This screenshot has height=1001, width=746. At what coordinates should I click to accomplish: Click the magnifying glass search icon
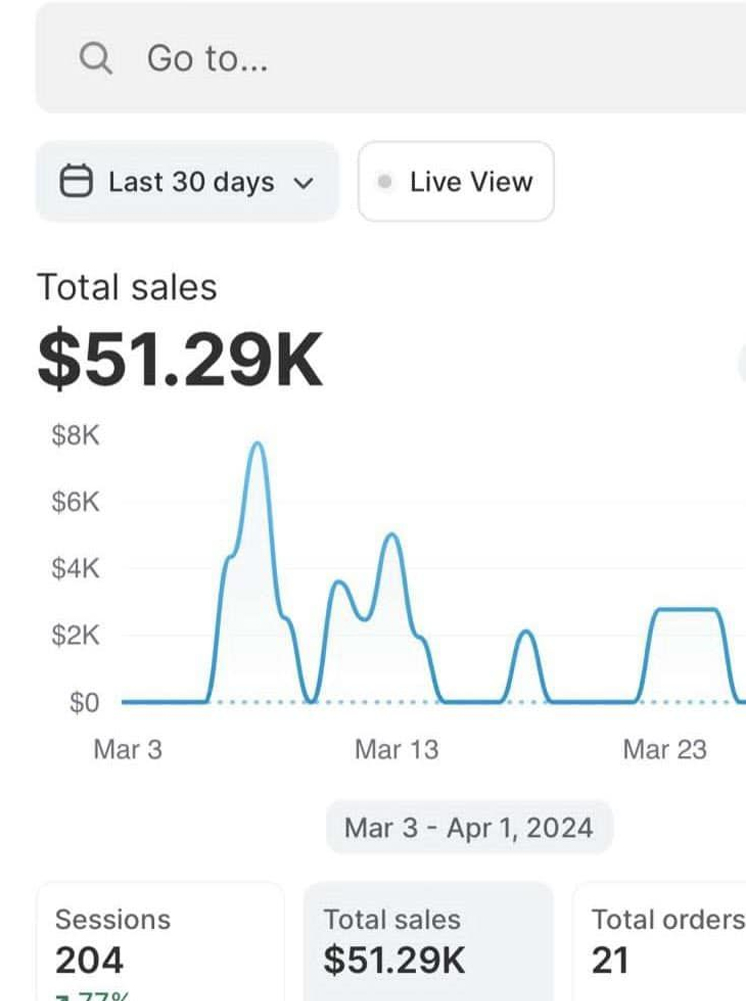point(95,59)
